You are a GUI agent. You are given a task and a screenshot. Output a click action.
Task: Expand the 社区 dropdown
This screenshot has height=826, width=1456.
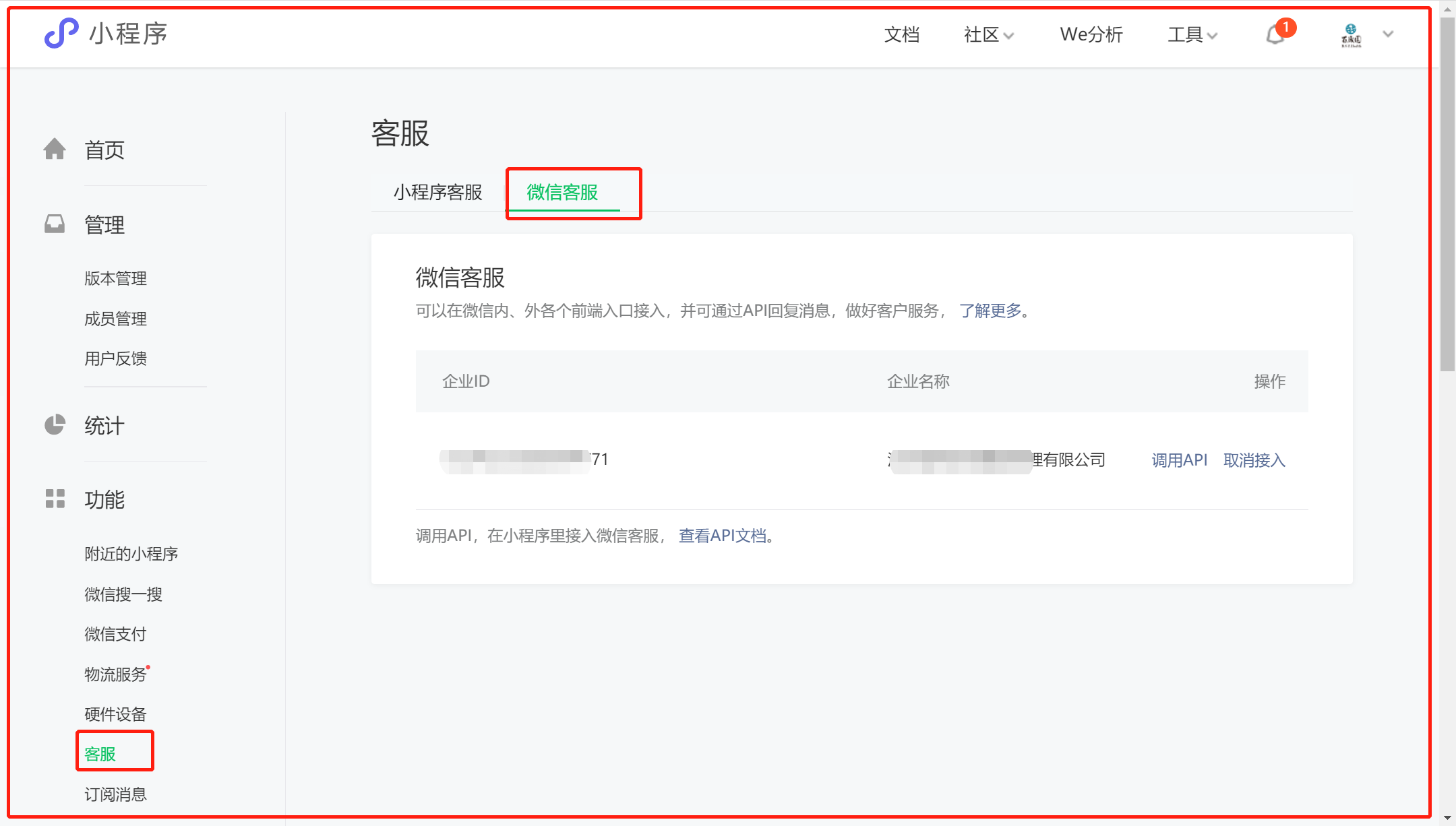pos(988,34)
